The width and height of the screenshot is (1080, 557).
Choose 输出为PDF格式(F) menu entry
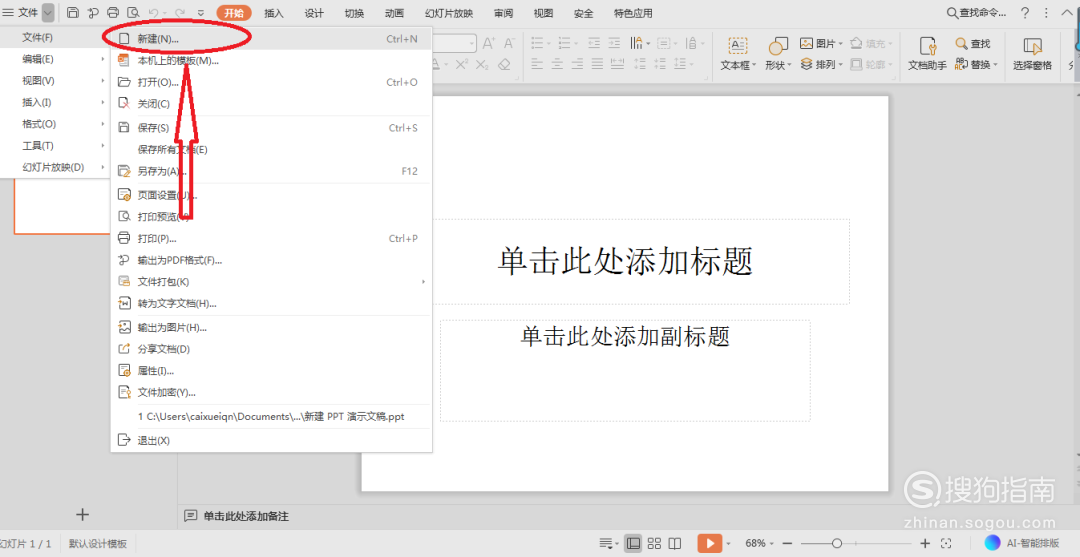coord(271,260)
